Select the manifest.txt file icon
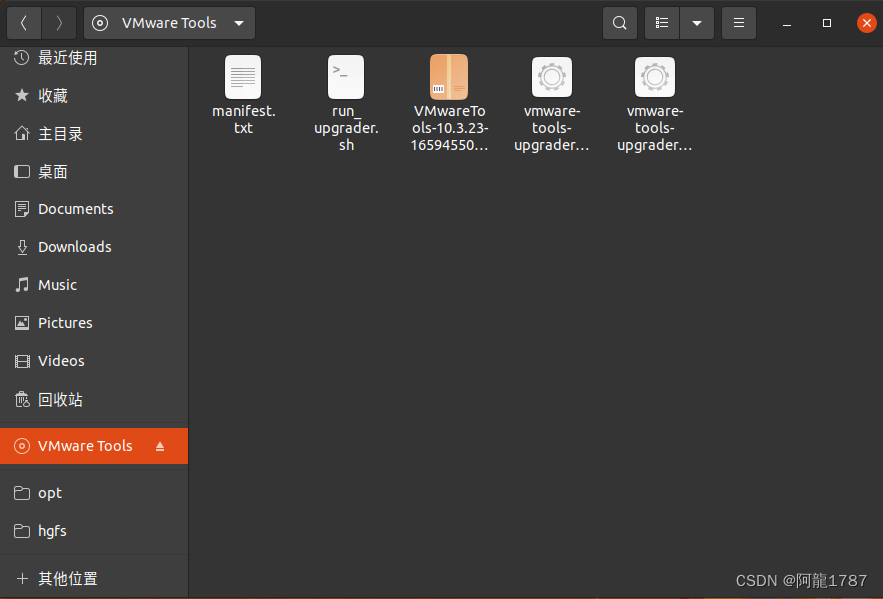The height and width of the screenshot is (599, 883). tap(243, 77)
